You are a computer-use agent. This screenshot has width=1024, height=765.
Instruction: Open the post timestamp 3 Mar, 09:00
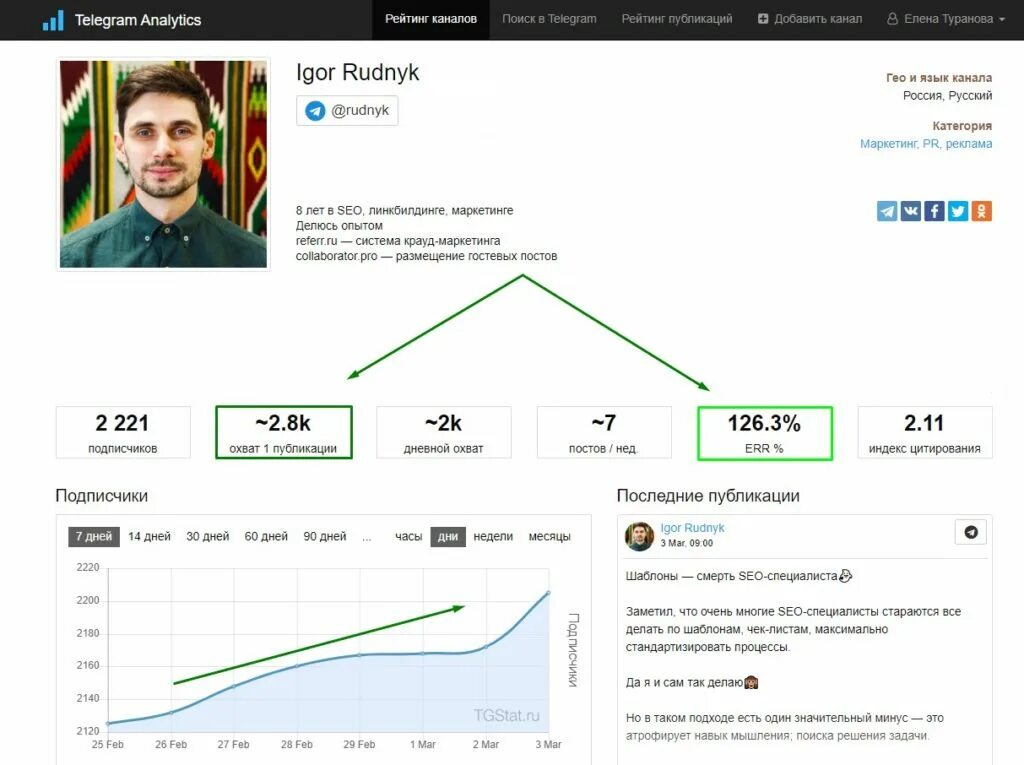pos(686,543)
